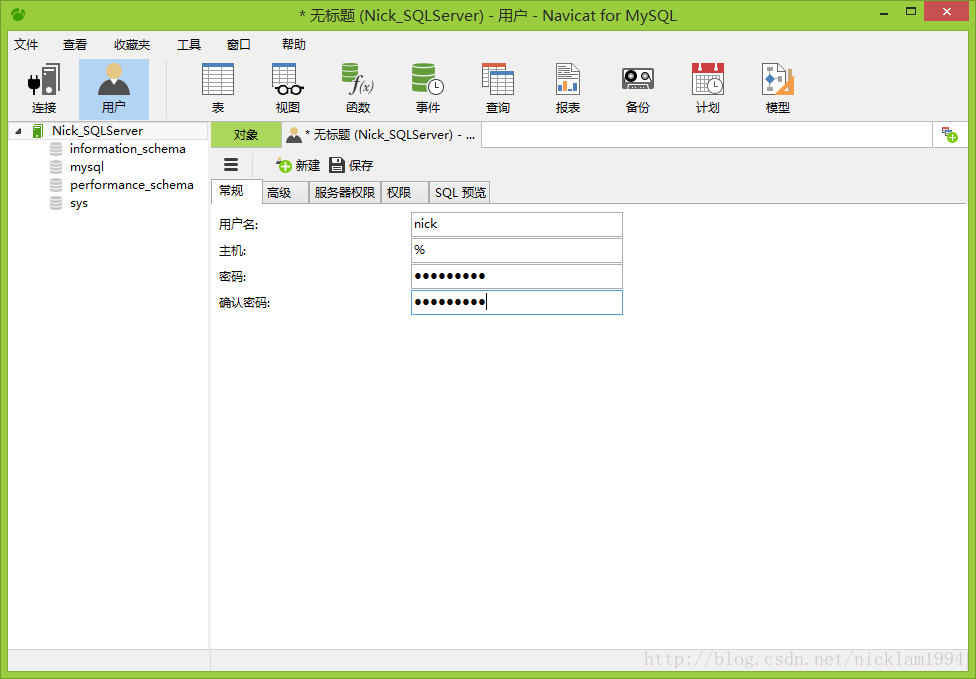
Task: Open the 查询 query icon
Action: click(x=498, y=88)
